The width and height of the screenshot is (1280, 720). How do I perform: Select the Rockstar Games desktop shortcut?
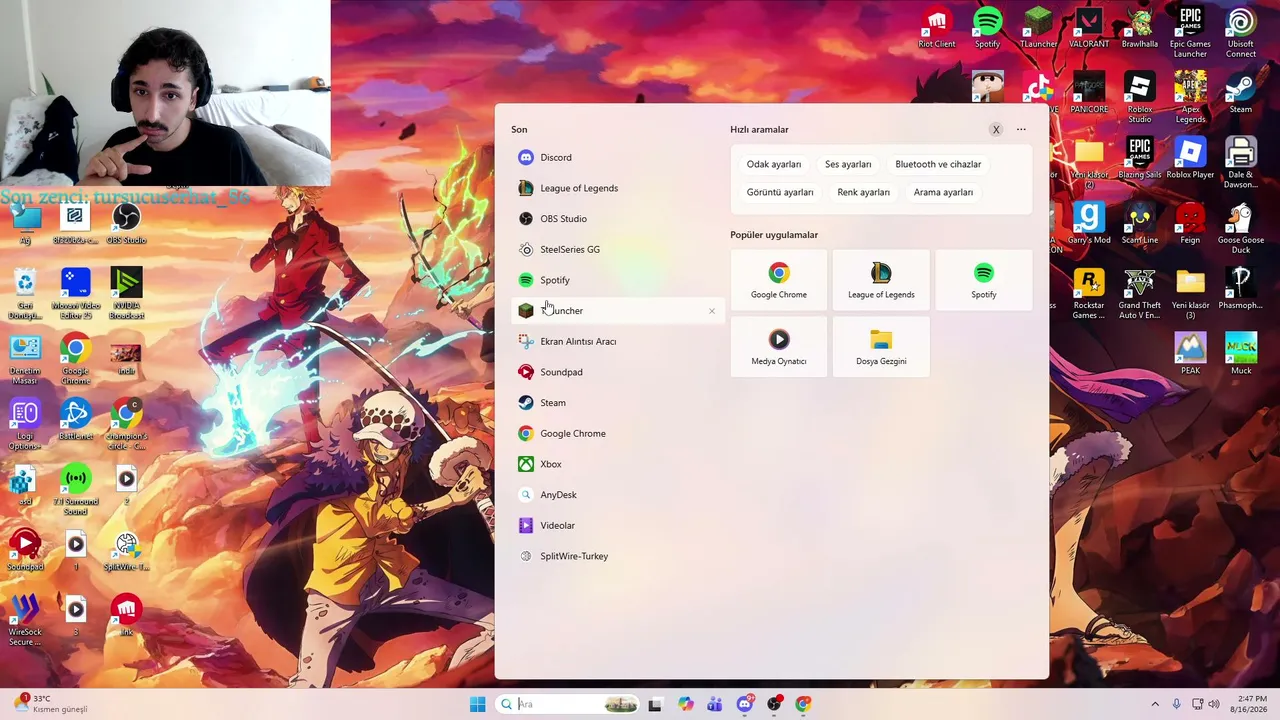(1089, 294)
